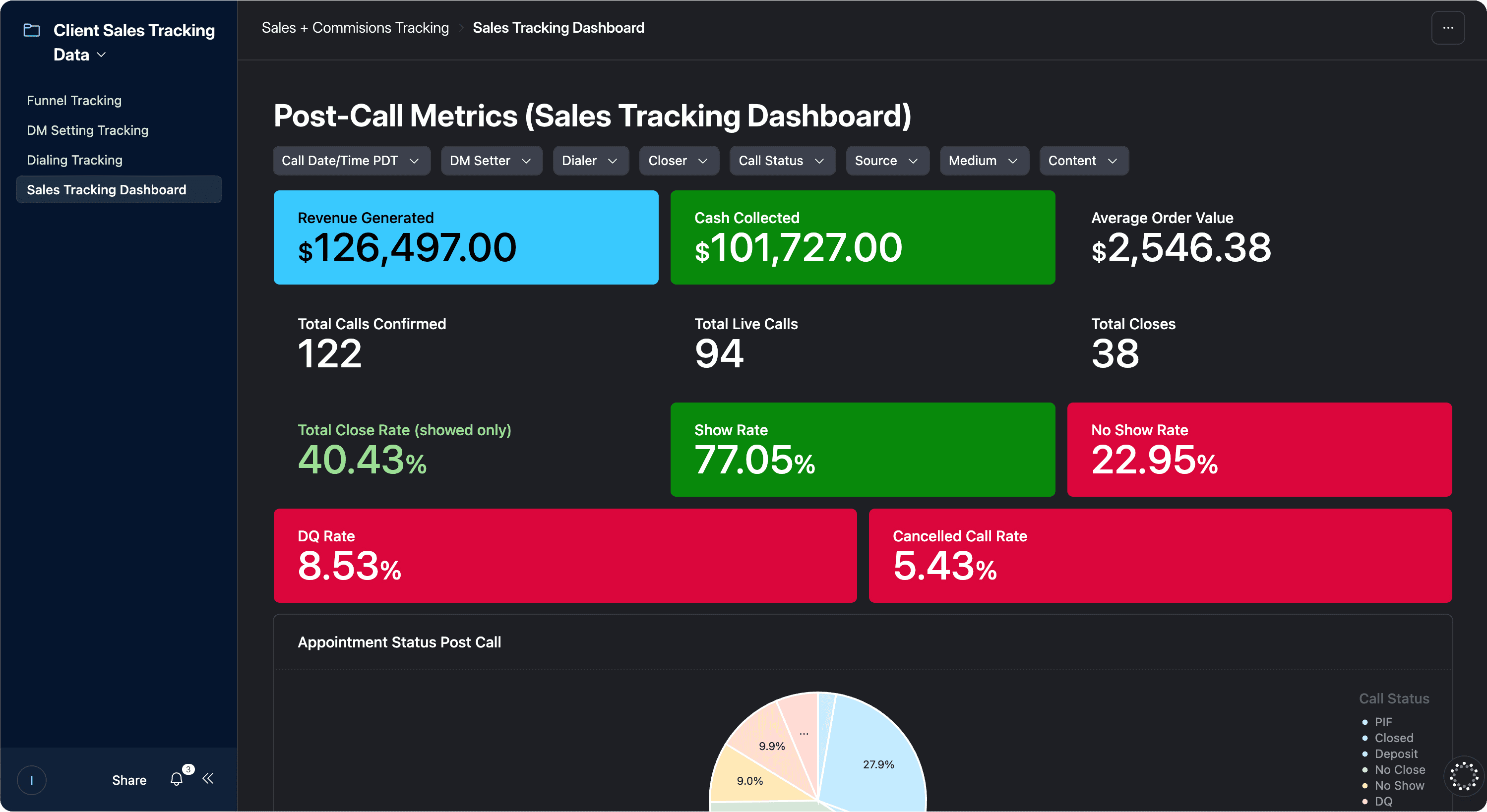Click the Revenue Generated metric card
Screen dimensions: 1487x812
(x=465, y=237)
